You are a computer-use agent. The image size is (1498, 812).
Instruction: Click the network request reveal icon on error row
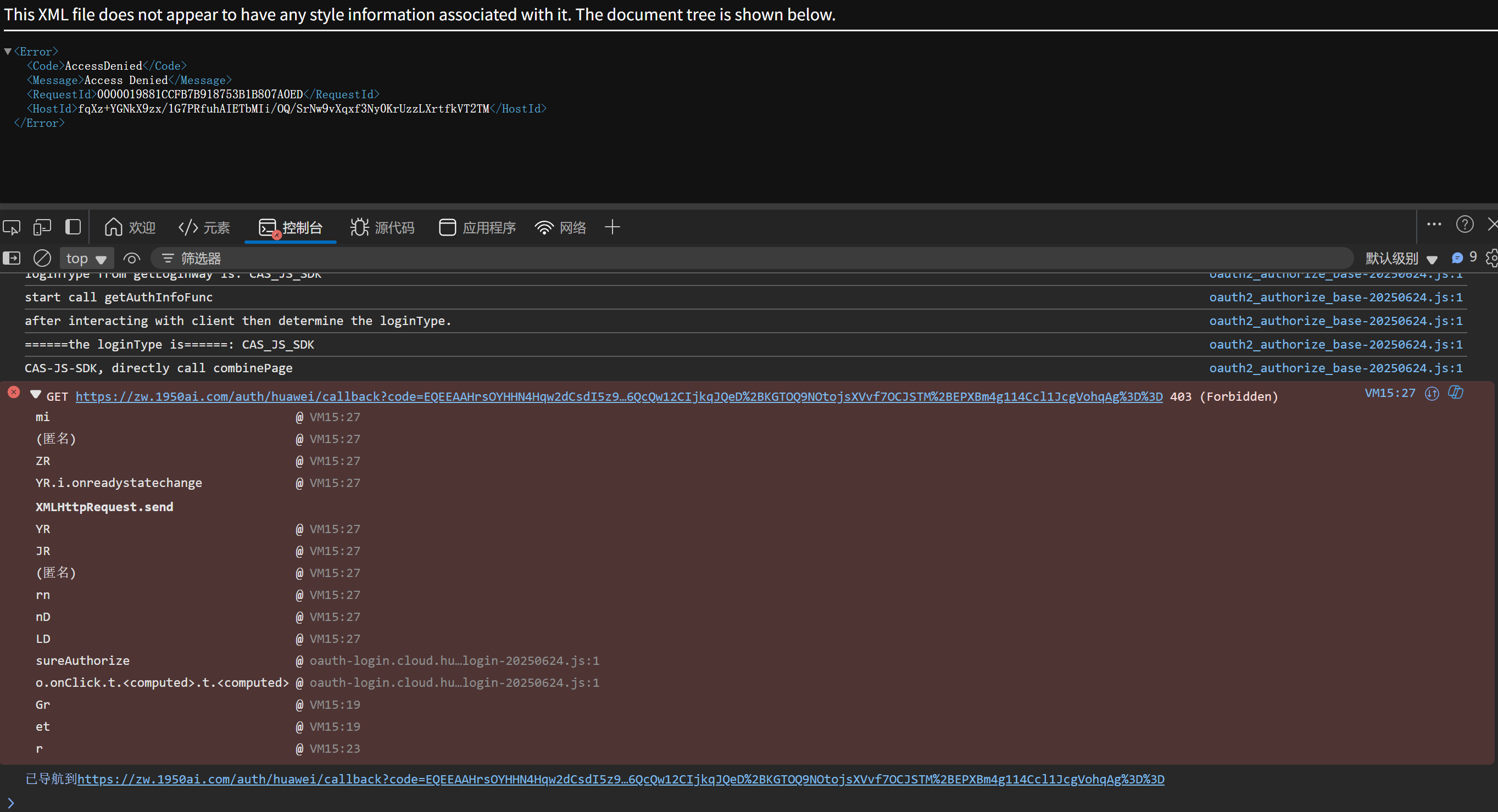1432,394
